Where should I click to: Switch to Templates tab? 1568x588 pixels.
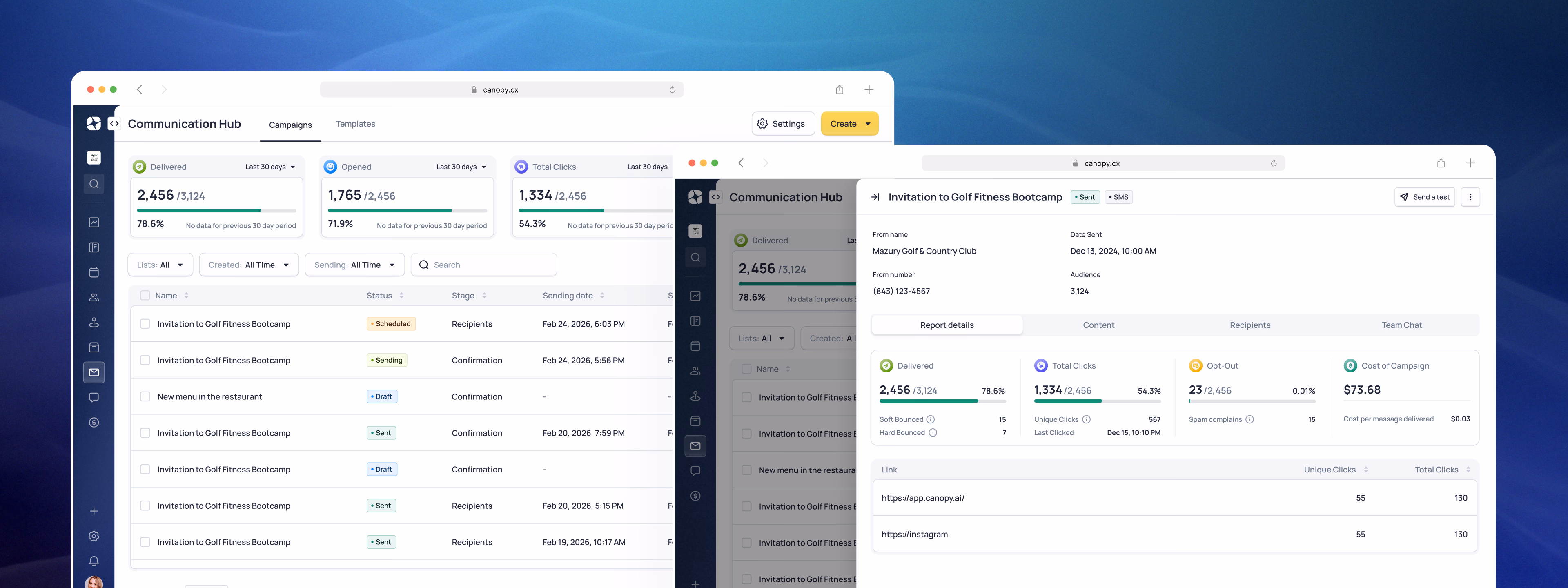pyautogui.click(x=356, y=124)
